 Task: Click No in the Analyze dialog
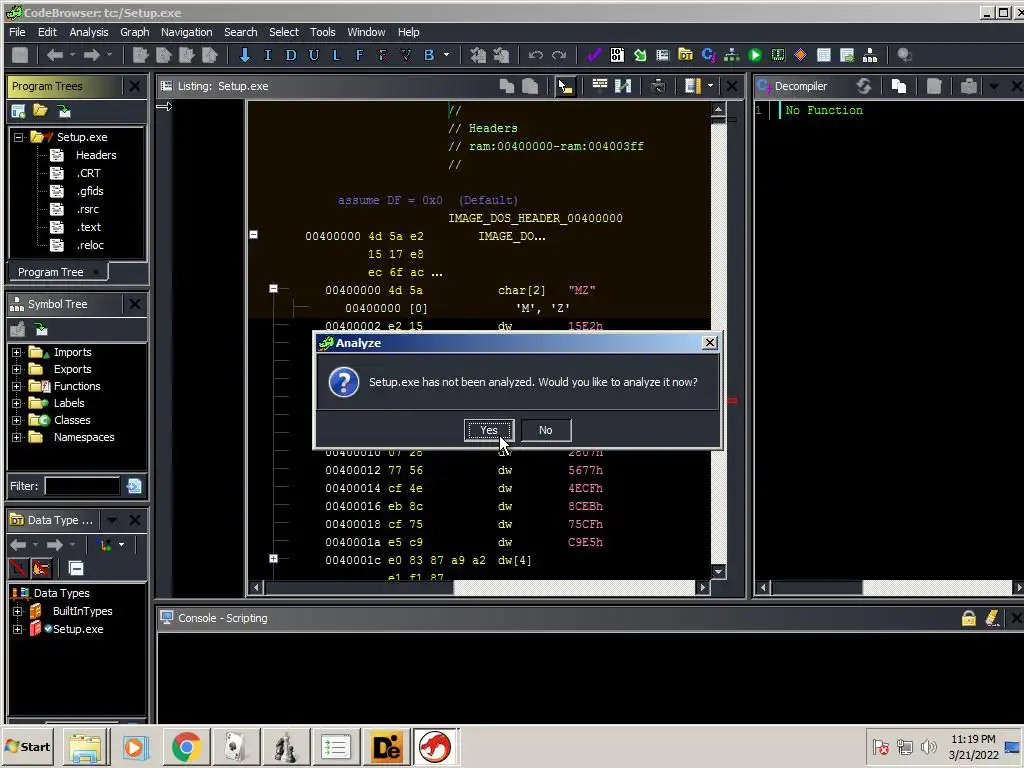tap(546, 430)
